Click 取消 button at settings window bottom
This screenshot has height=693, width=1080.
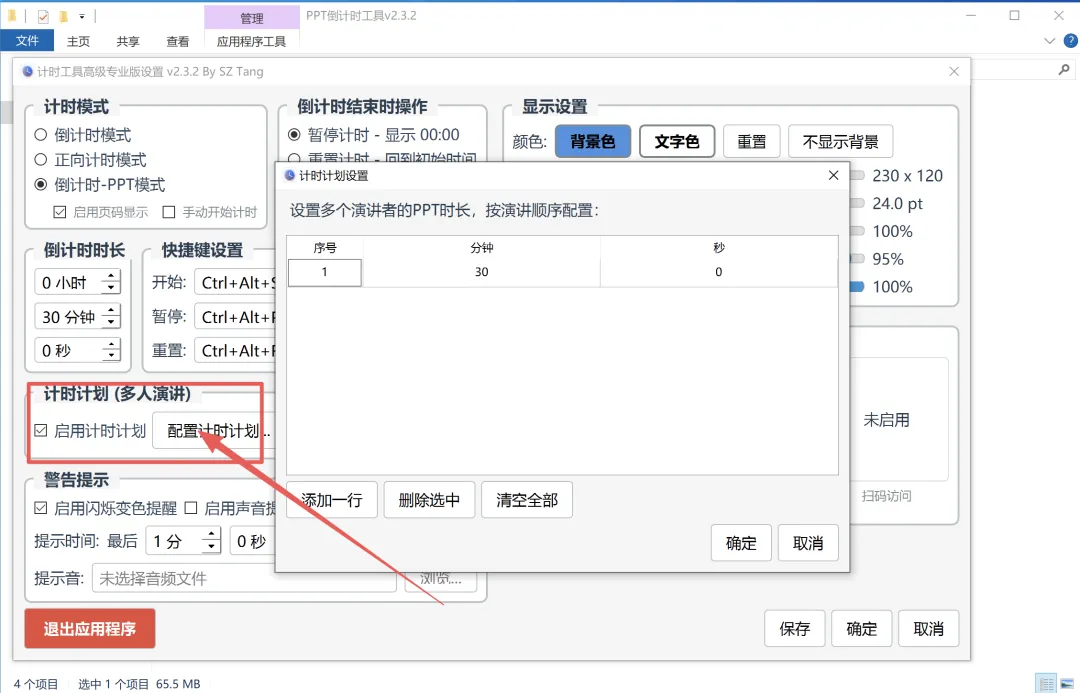click(928, 629)
